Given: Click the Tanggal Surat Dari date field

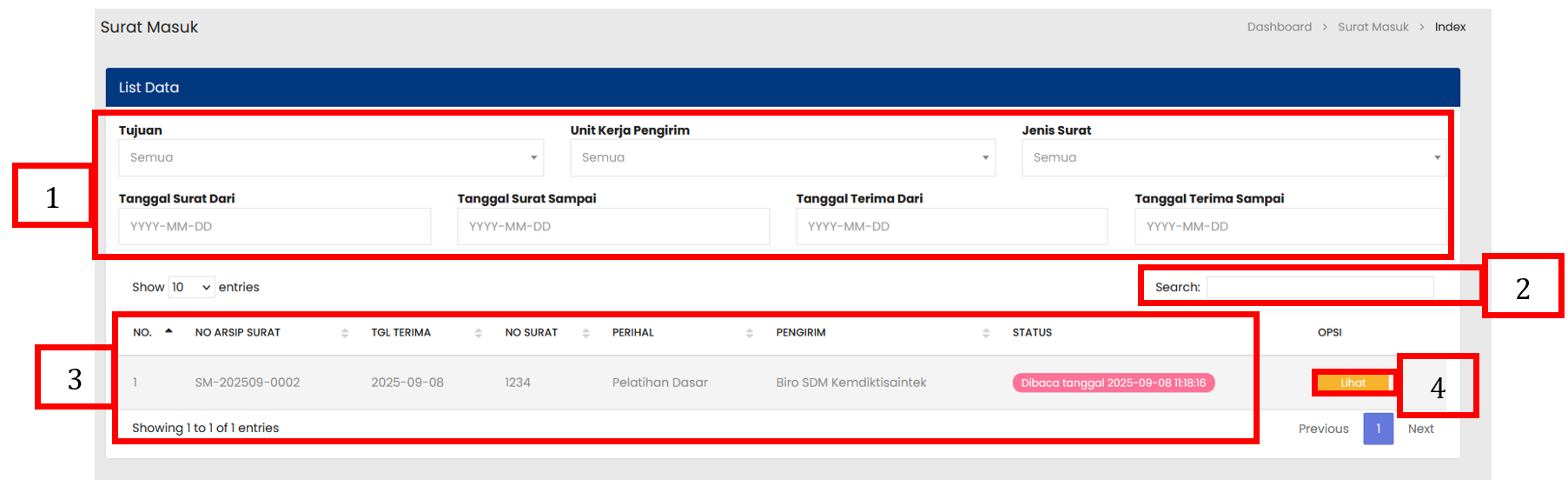Looking at the screenshot, I should [275, 227].
